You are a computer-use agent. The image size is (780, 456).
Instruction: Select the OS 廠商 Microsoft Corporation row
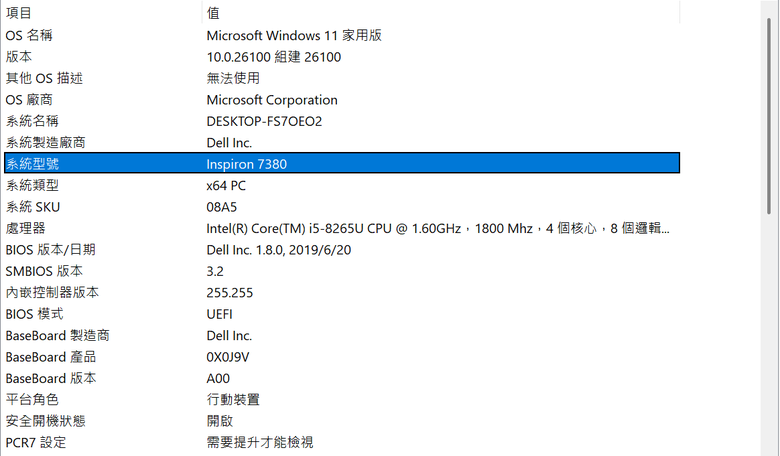point(342,99)
